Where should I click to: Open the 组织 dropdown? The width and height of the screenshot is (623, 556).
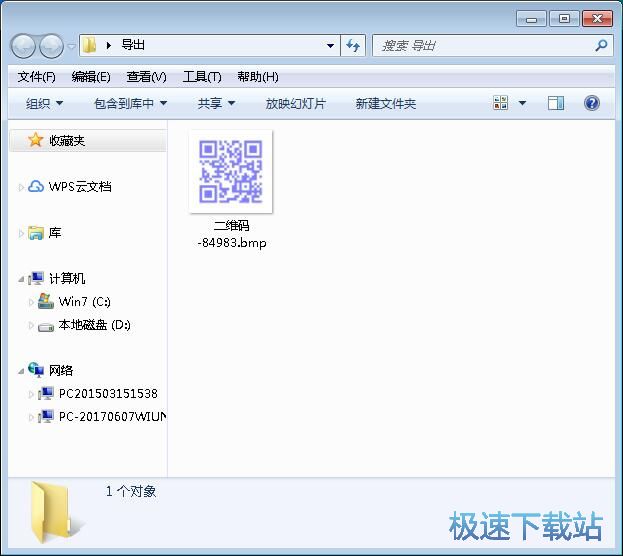click(x=44, y=104)
